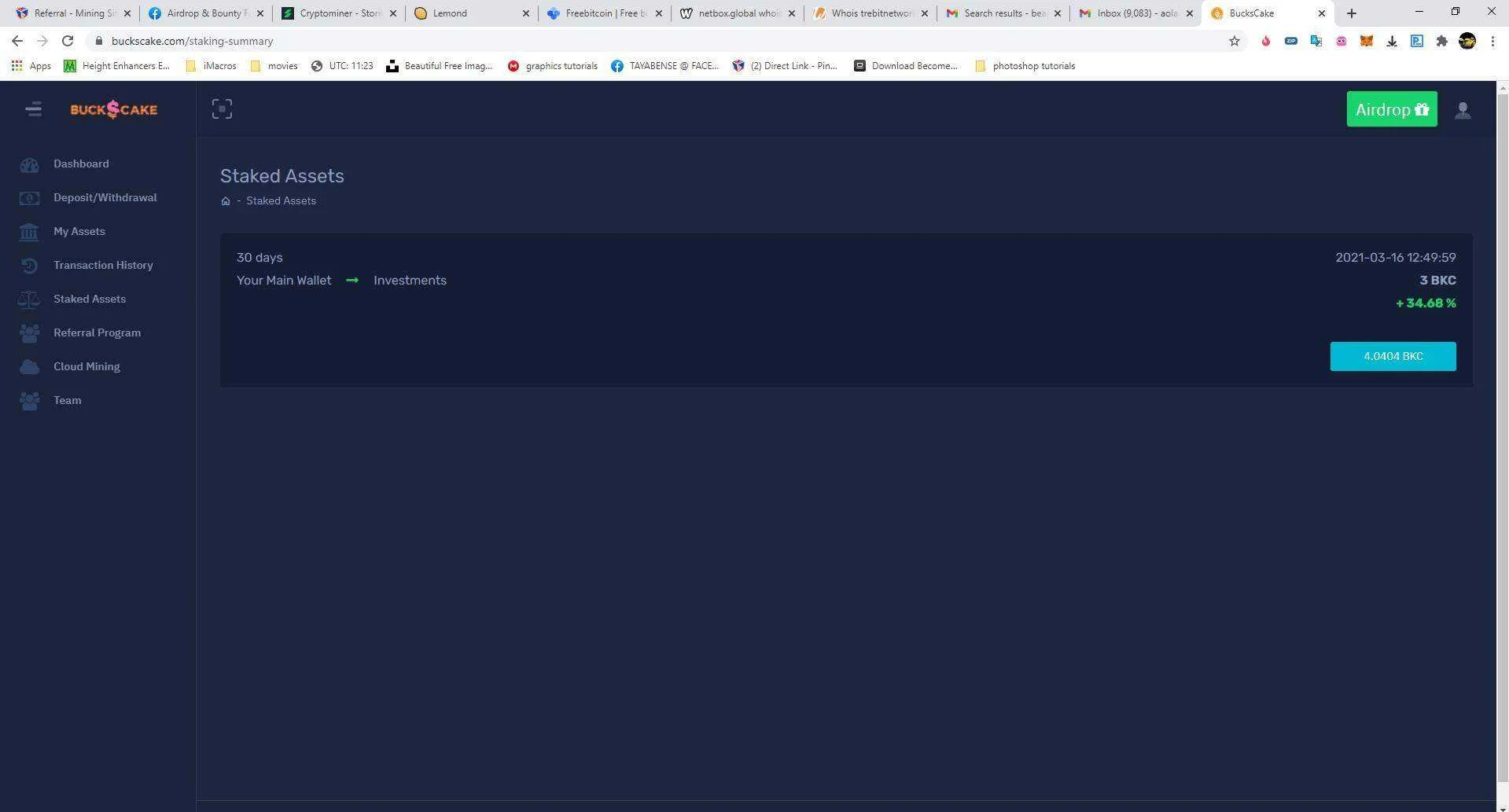Viewport: 1509px width, 812px height.
Task: Switch to Cryptominer tab
Action: click(339, 13)
